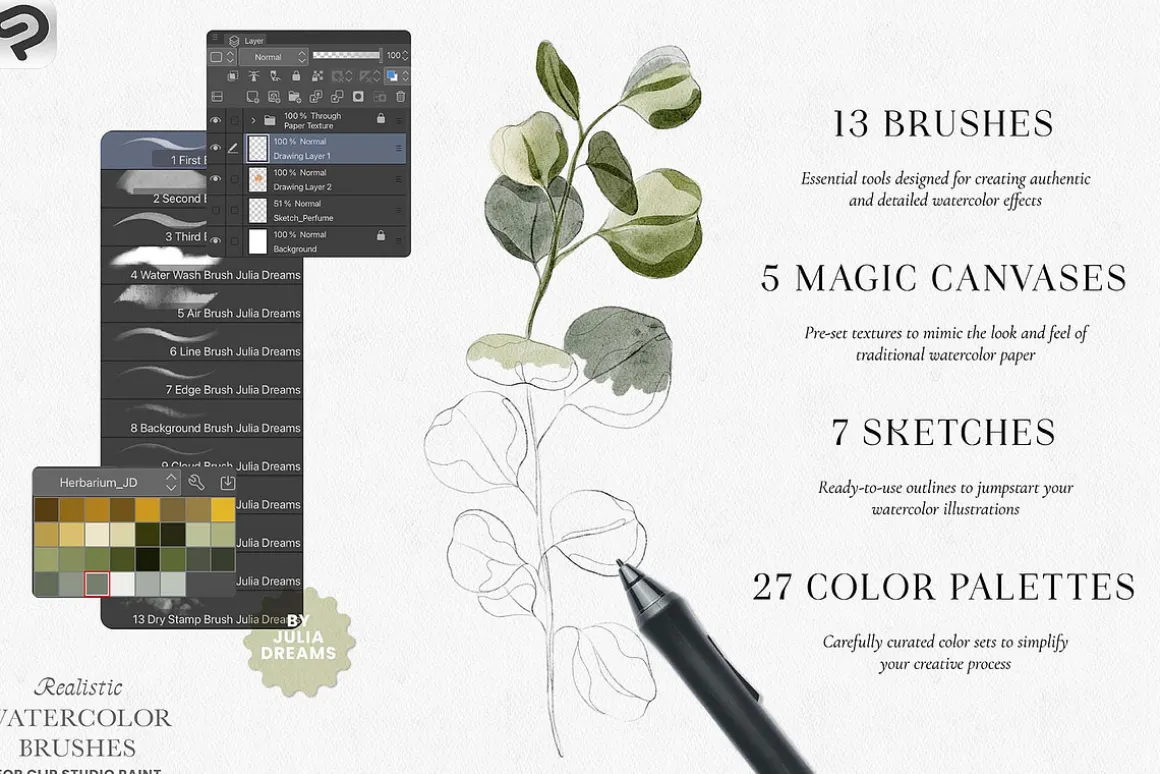Image resolution: width=1160 pixels, height=774 pixels.
Task: Show the Sketch_Perfume layer
Action: 215,210
